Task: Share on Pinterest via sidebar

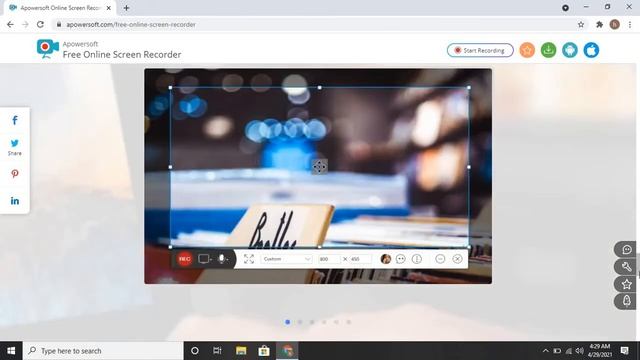Action: coord(15,174)
